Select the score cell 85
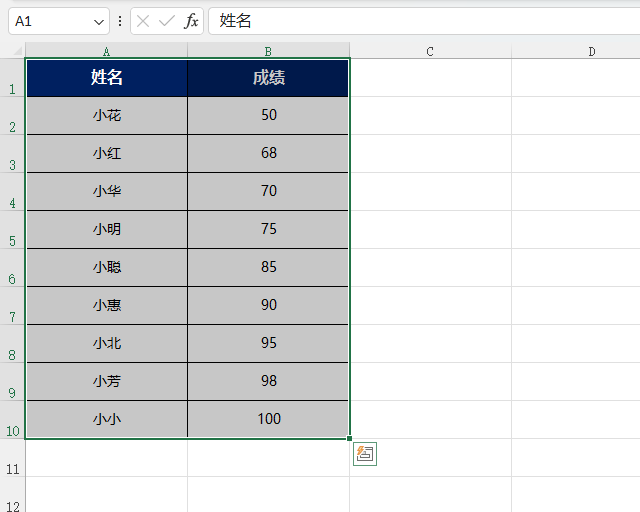Viewport: 640px width, 512px height. [268, 267]
